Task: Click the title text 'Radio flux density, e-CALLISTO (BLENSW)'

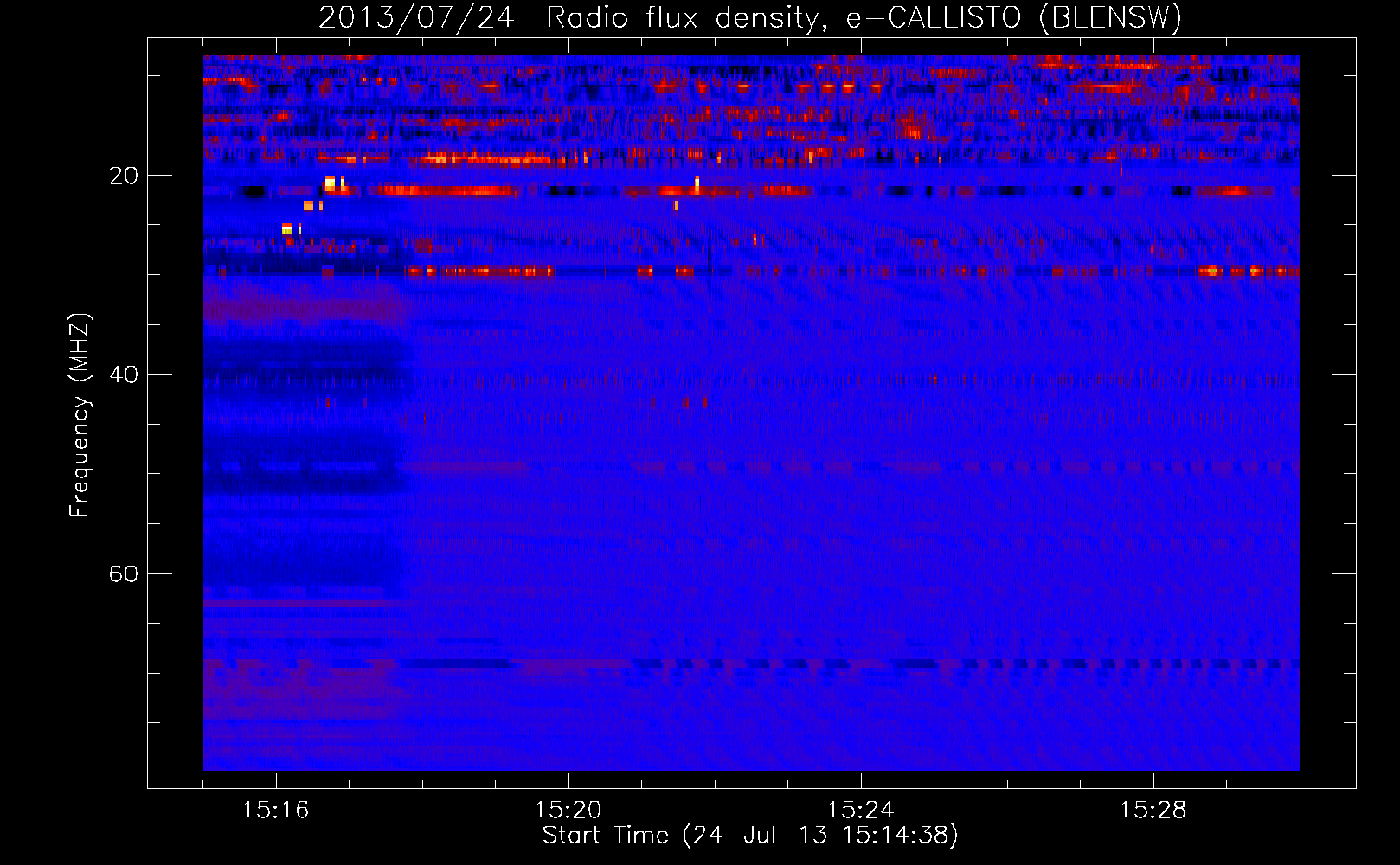Action: (x=864, y=18)
